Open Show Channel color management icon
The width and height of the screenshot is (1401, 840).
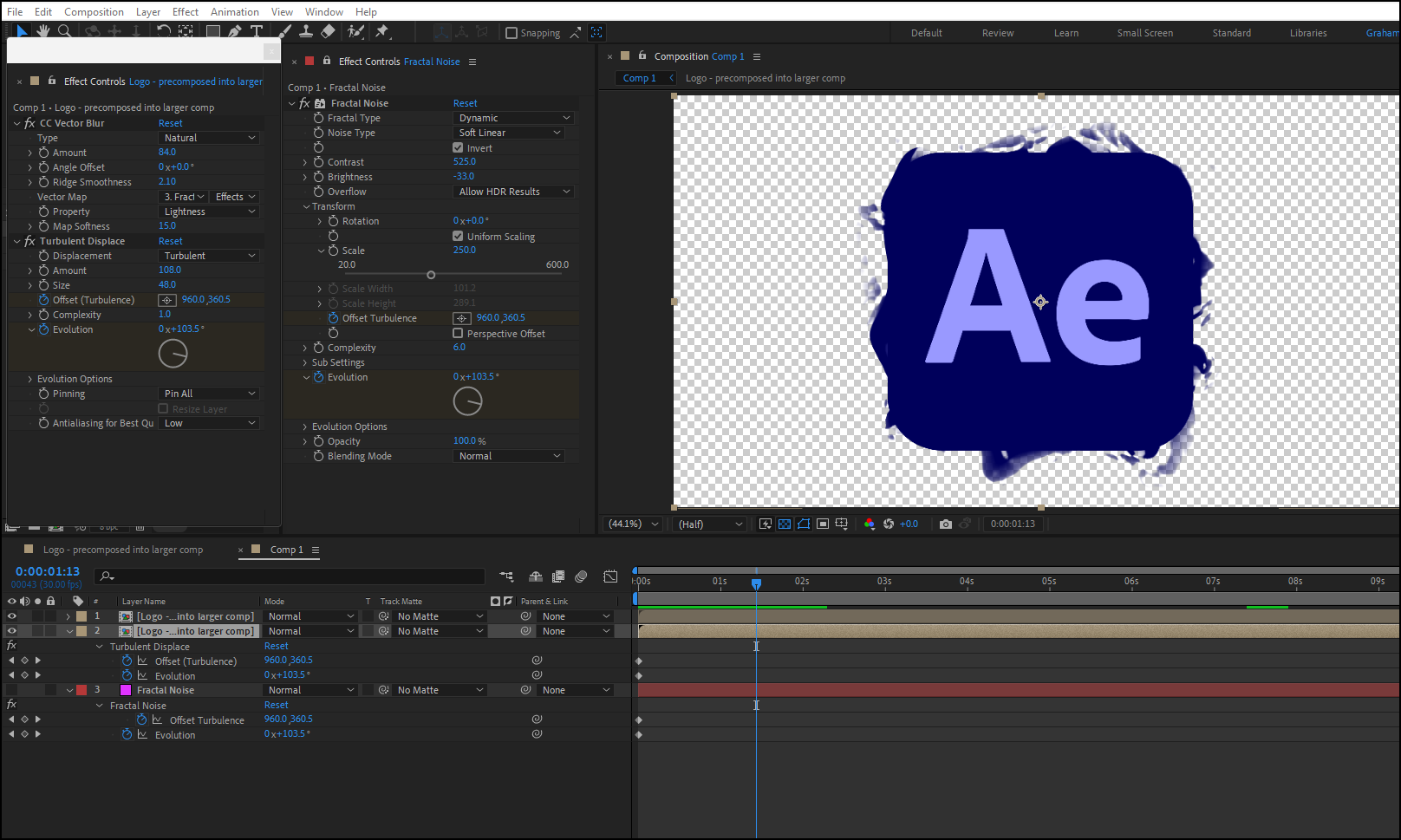[x=870, y=524]
